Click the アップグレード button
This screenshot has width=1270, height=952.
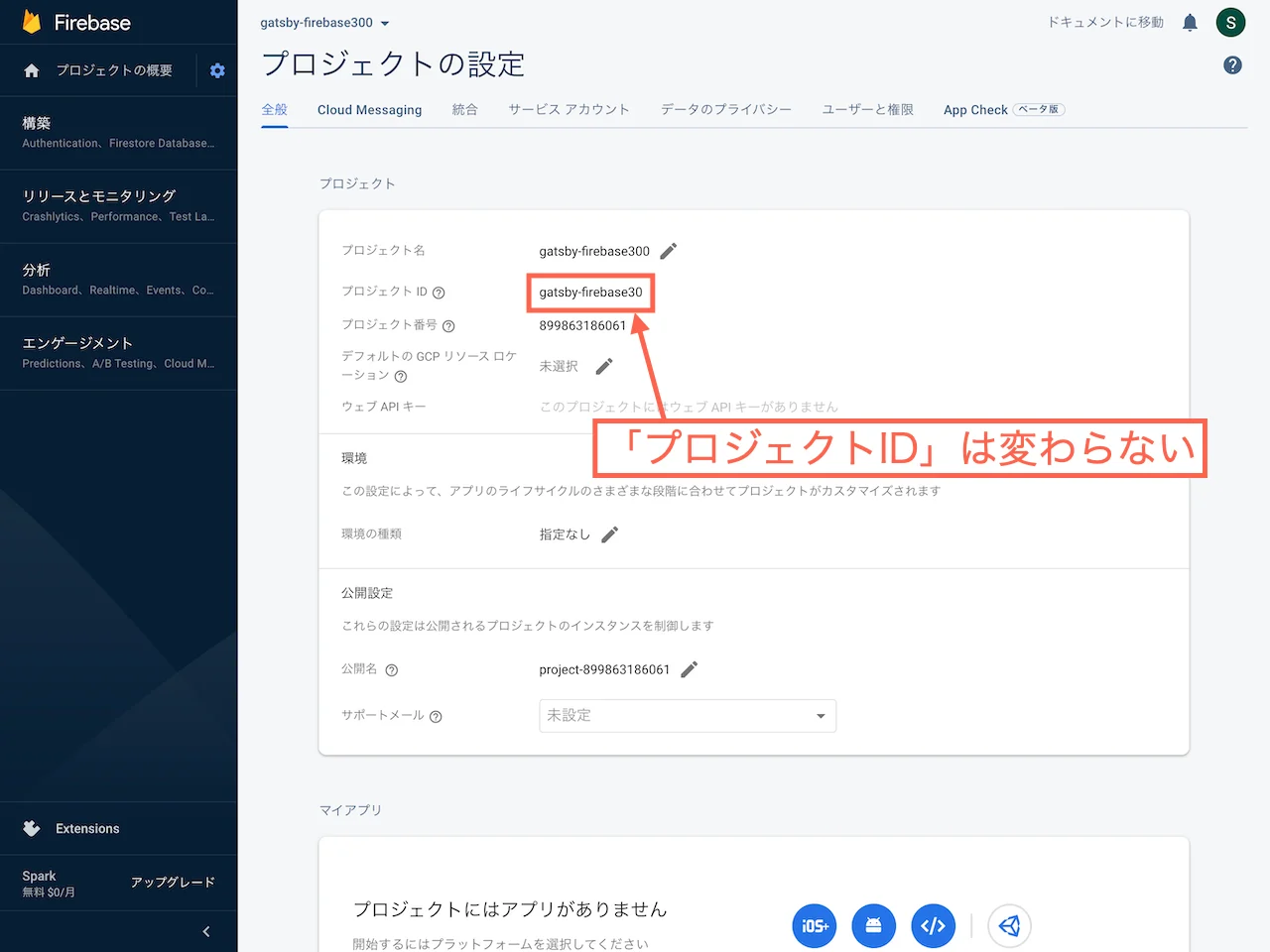(174, 882)
